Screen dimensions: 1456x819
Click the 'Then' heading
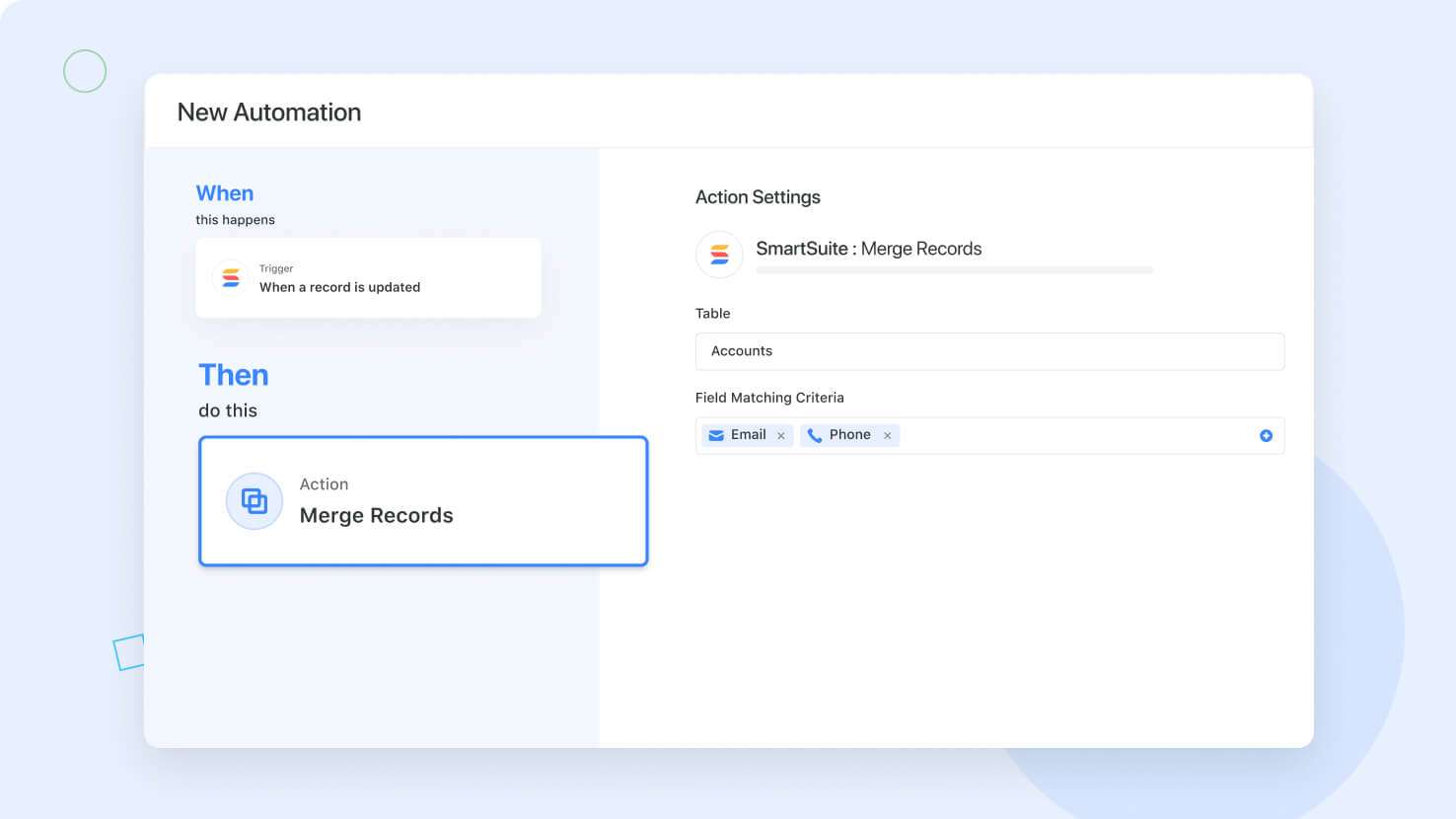[234, 375]
